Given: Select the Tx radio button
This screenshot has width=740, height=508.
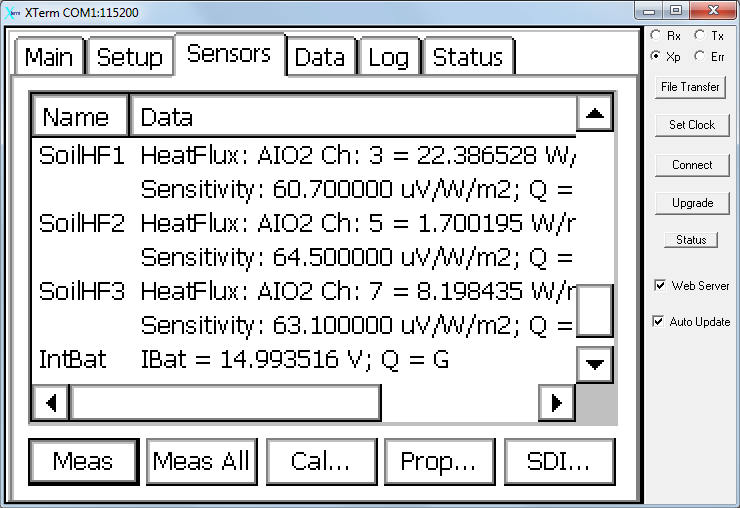Looking at the screenshot, I should 699,35.
